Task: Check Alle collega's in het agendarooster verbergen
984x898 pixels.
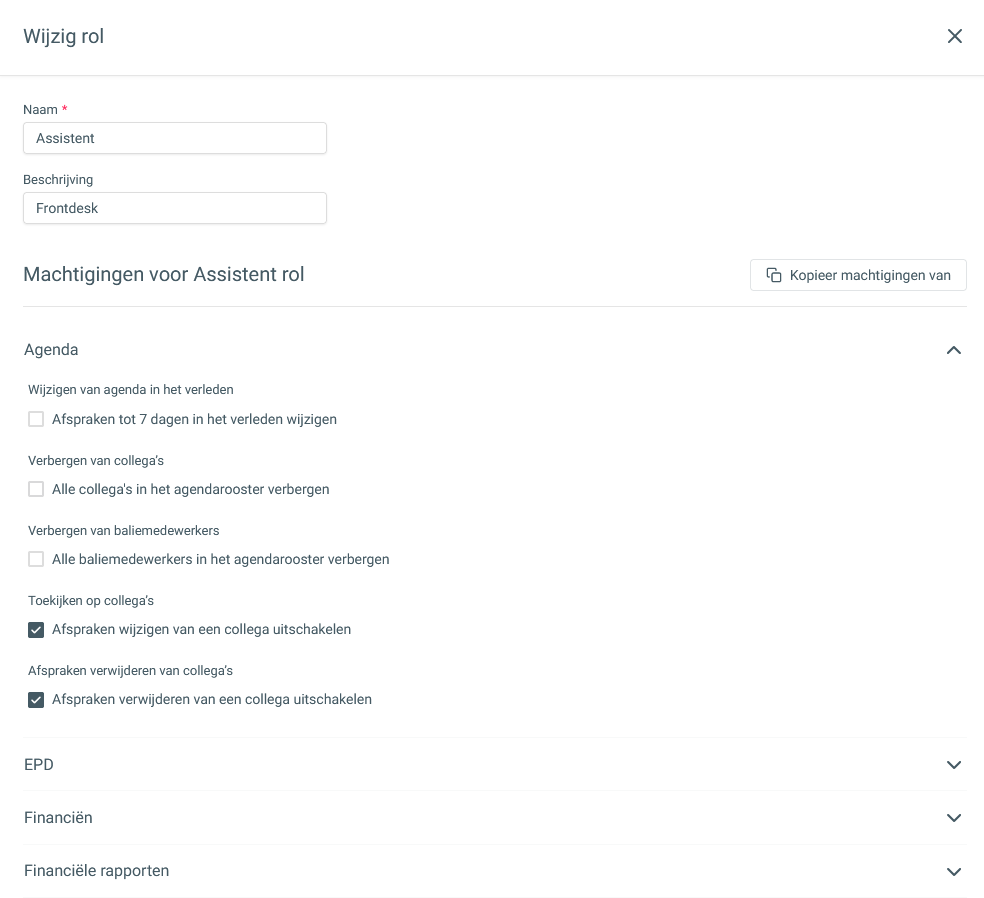Action: [x=36, y=489]
